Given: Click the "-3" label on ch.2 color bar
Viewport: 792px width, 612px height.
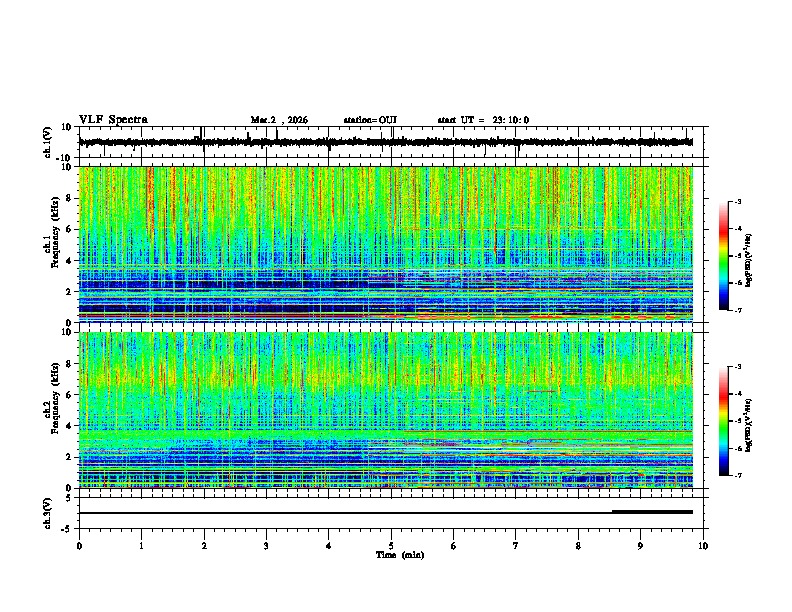Looking at the screenshot, I should 737,367.
